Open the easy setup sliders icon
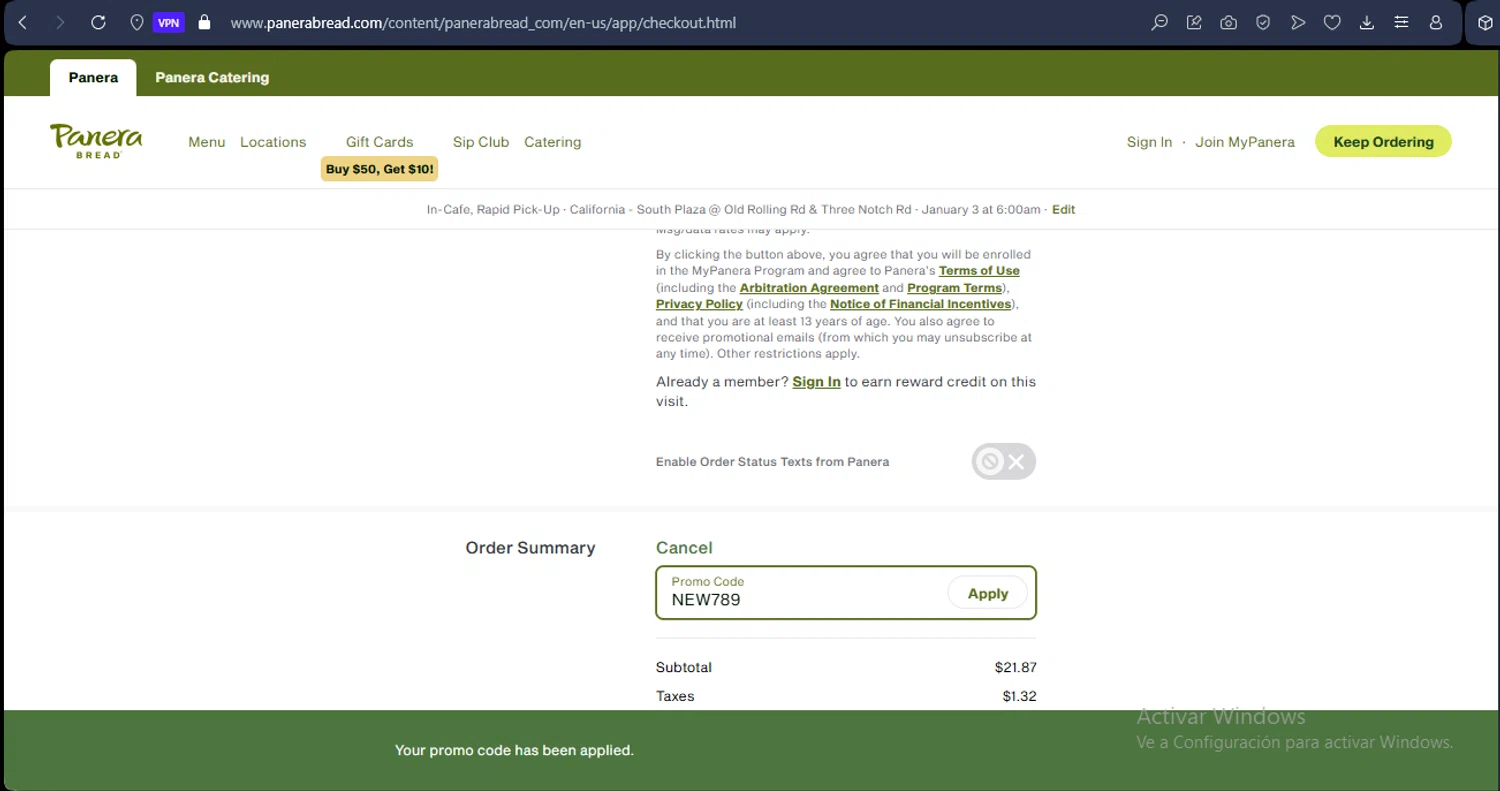The width and height of the screenshot is (1500, 791). point(1401,22)
